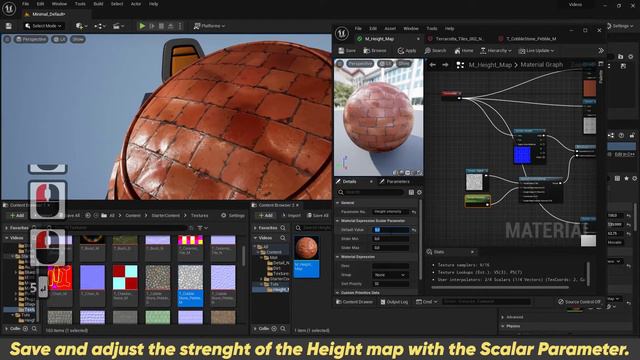Viewport: 640px width, 360px height.
Task: Open the Live Update dropdown
Action: pos(536,51)
